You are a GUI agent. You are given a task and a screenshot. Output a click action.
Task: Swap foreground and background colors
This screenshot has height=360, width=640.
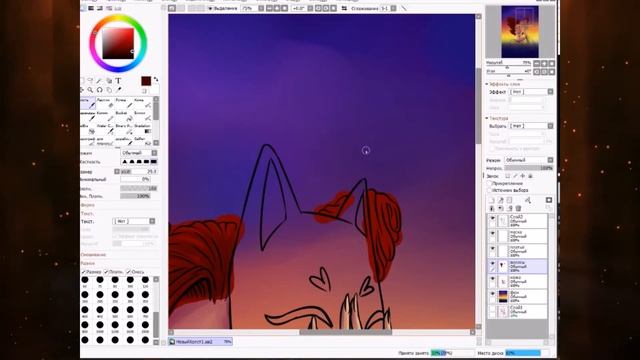point(156,79)
